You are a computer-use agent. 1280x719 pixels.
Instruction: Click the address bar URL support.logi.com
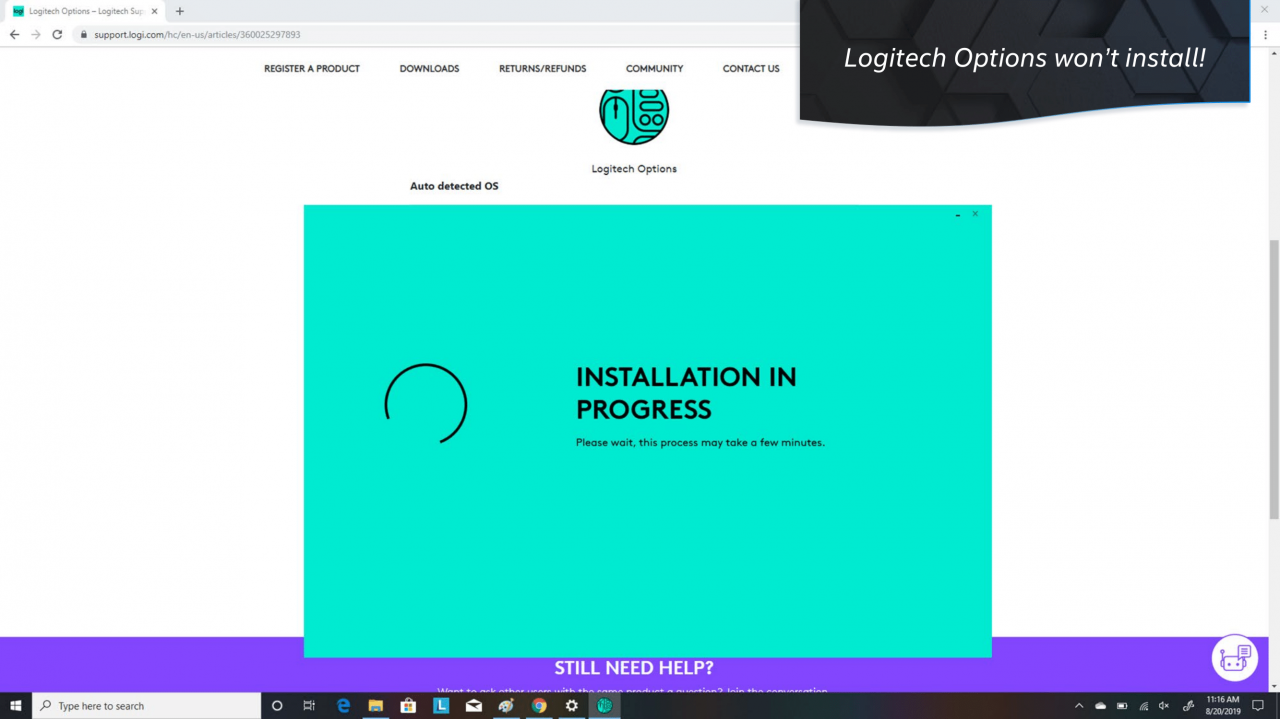(197, 34)
